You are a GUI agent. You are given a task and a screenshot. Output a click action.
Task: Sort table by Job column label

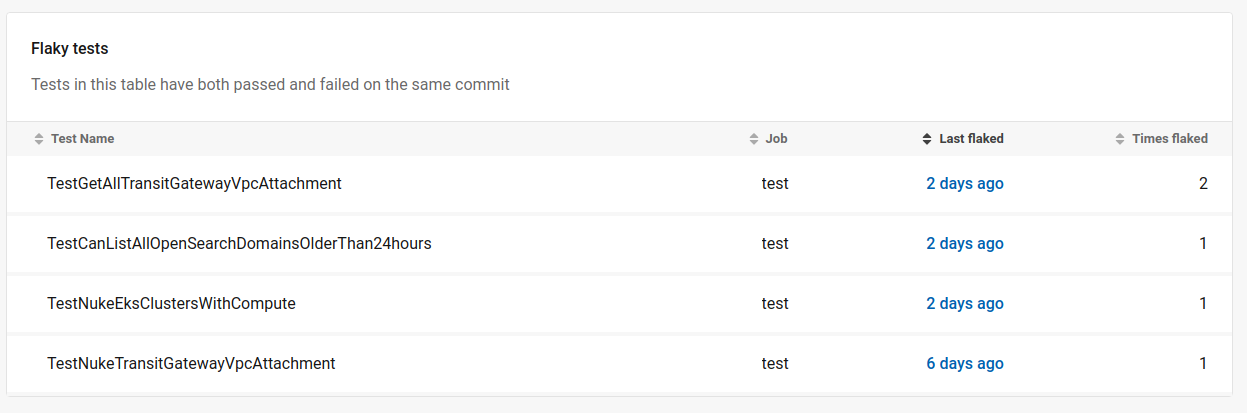point(776,139)
